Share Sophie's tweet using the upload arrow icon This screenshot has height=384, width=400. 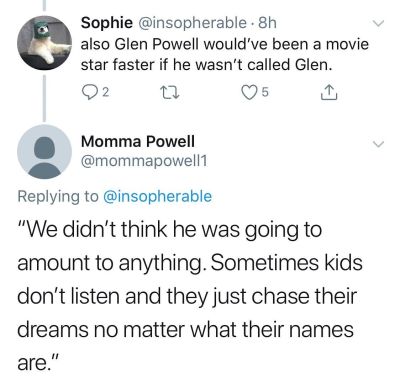[329, 93]
